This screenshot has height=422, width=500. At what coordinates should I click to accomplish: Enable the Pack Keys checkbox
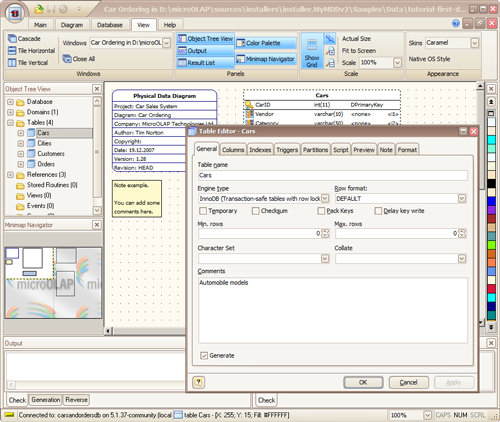pyautogui.click(x=321, y=211)
